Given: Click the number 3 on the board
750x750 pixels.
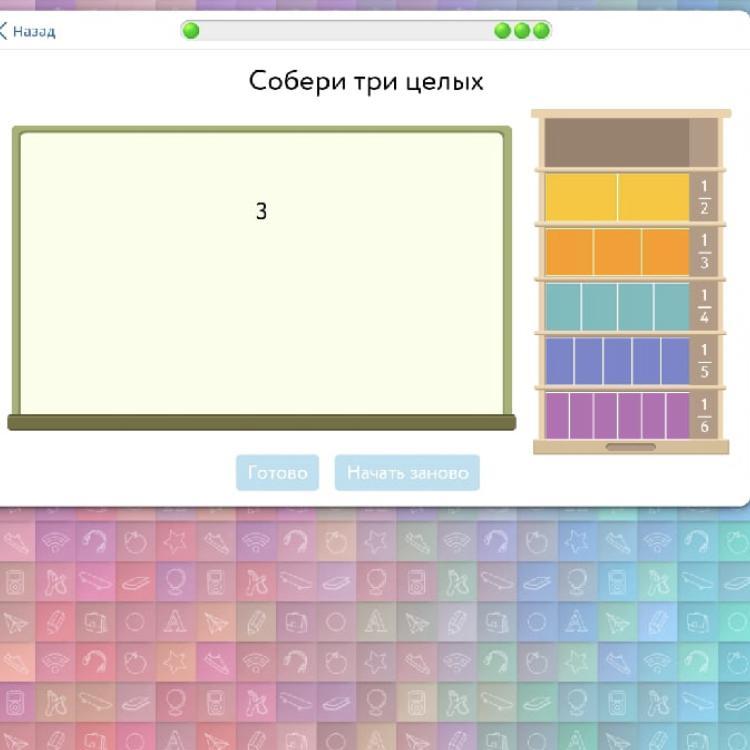Looking at the screenshot, I should (x=261, y=212).
